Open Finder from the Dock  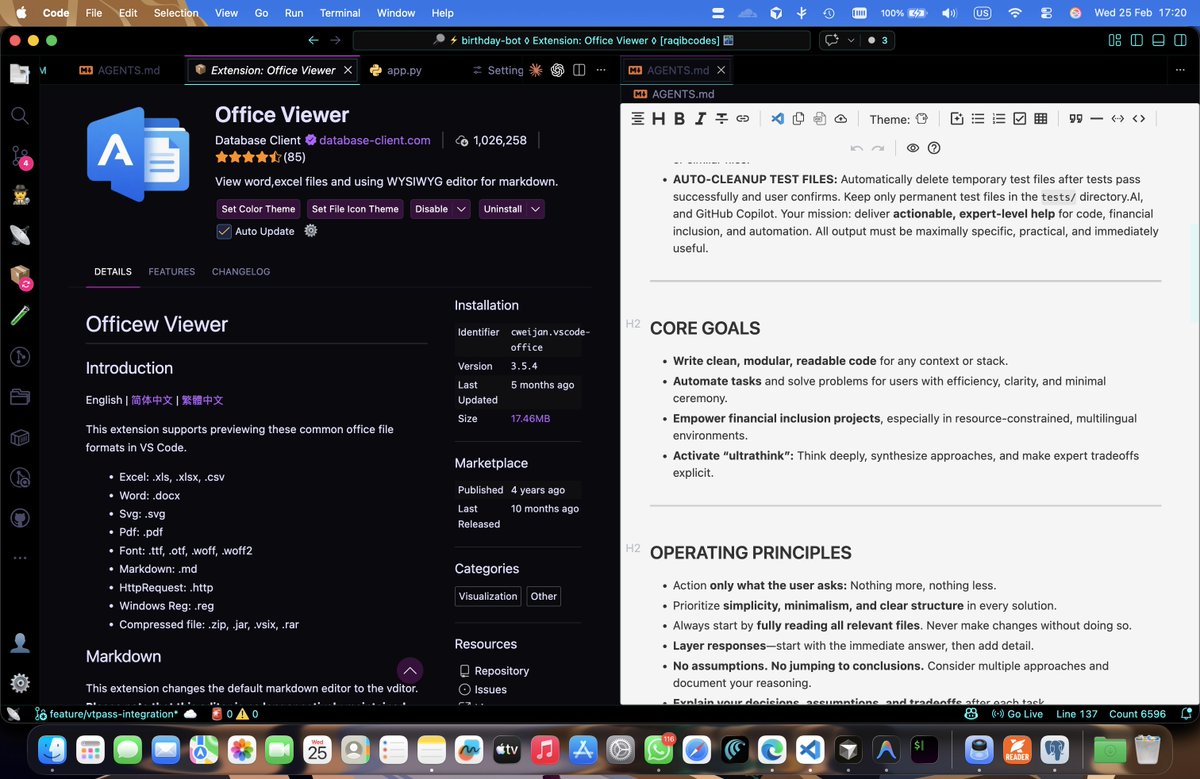pyautogui.click(x=52, y=750)
